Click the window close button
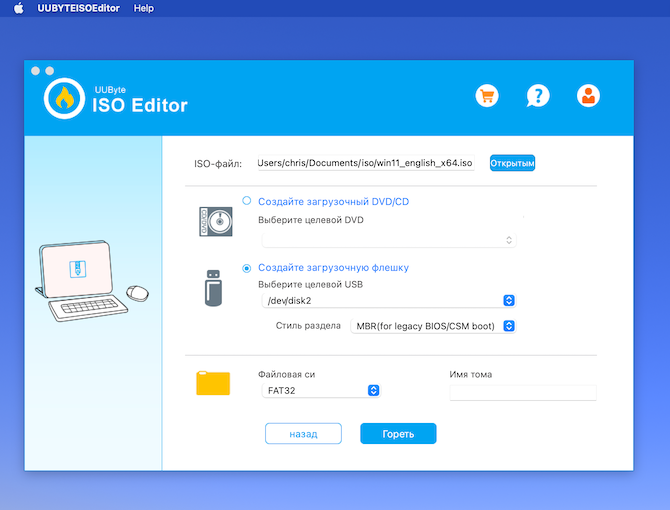The image size is (670, 510). [x=35, y=70]
